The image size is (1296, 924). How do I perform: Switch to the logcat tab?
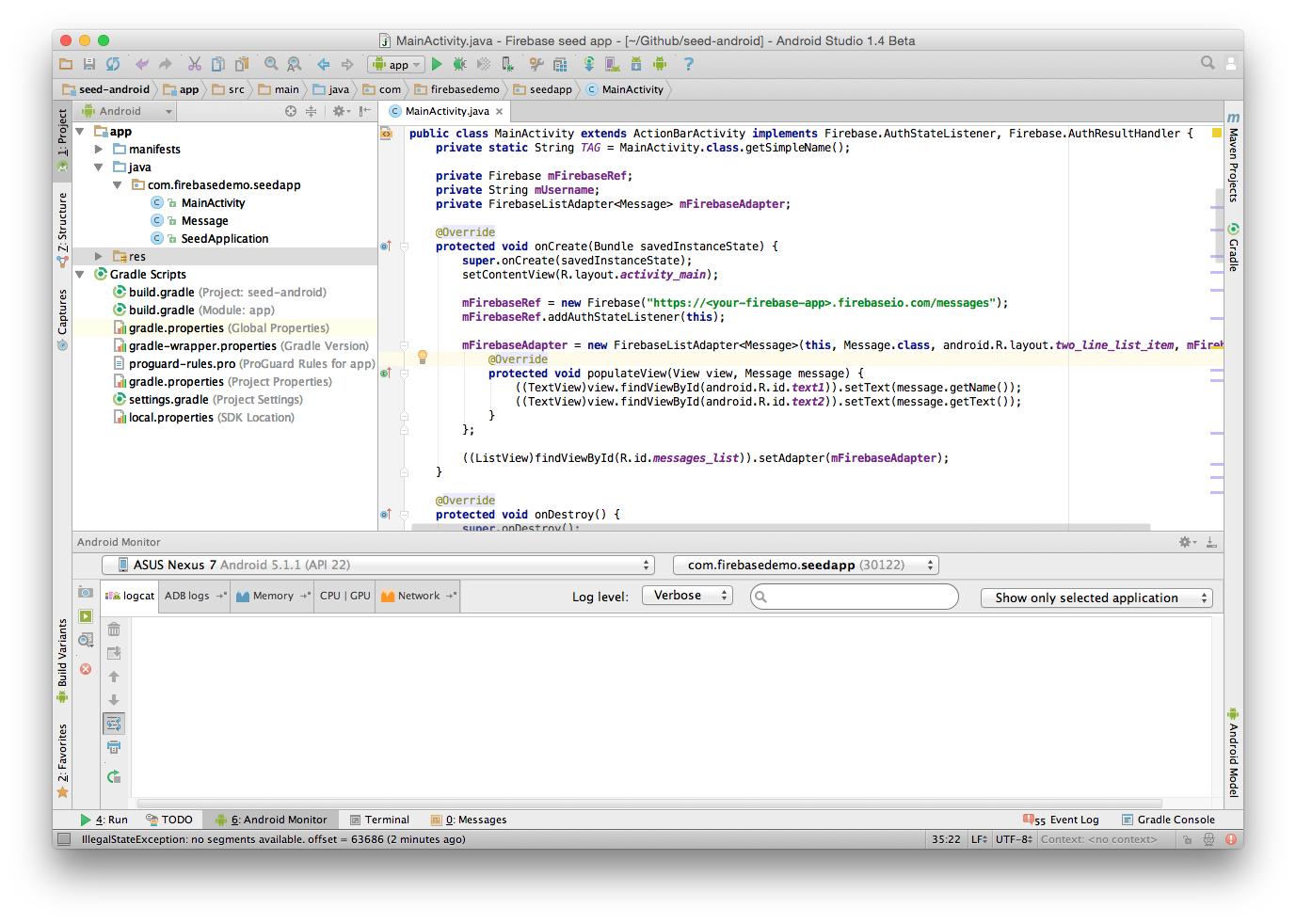coord(129,596)
